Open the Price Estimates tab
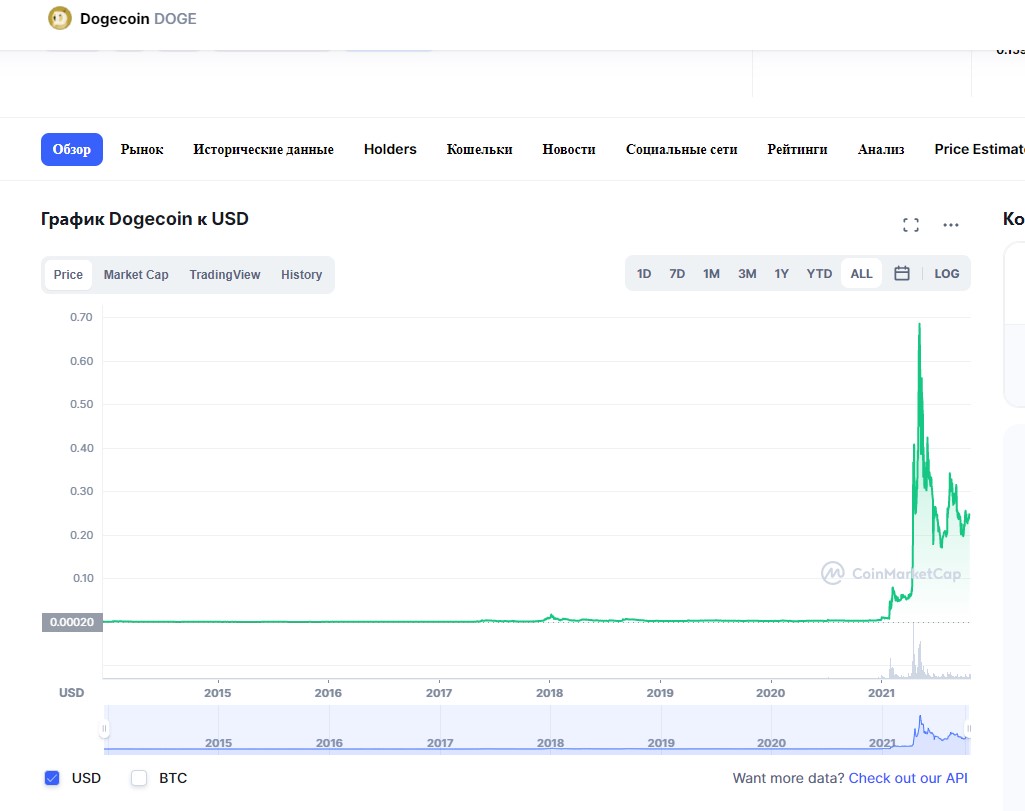Screen dimensions: 1025x811 (x=979, y=149)
